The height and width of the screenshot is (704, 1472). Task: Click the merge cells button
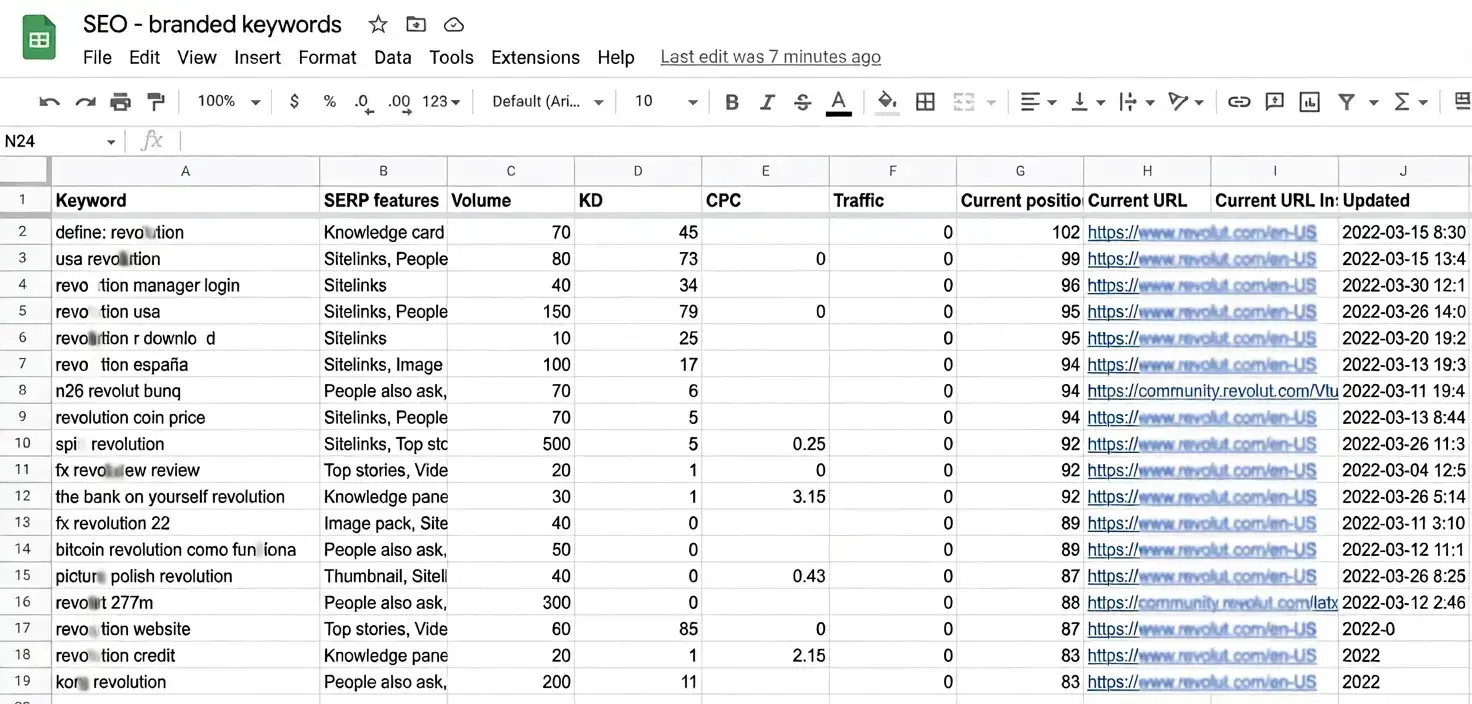coord(964,101)
